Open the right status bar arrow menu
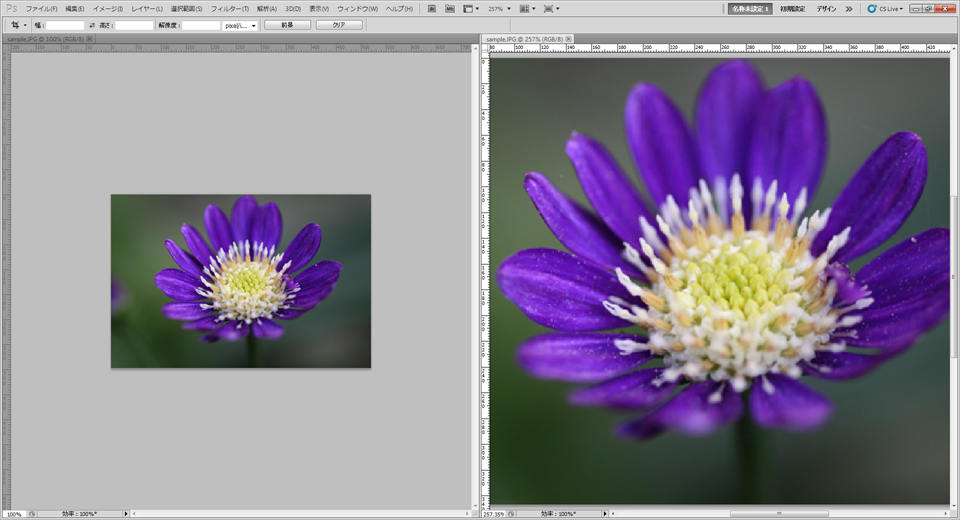 (x=605, y=514)
